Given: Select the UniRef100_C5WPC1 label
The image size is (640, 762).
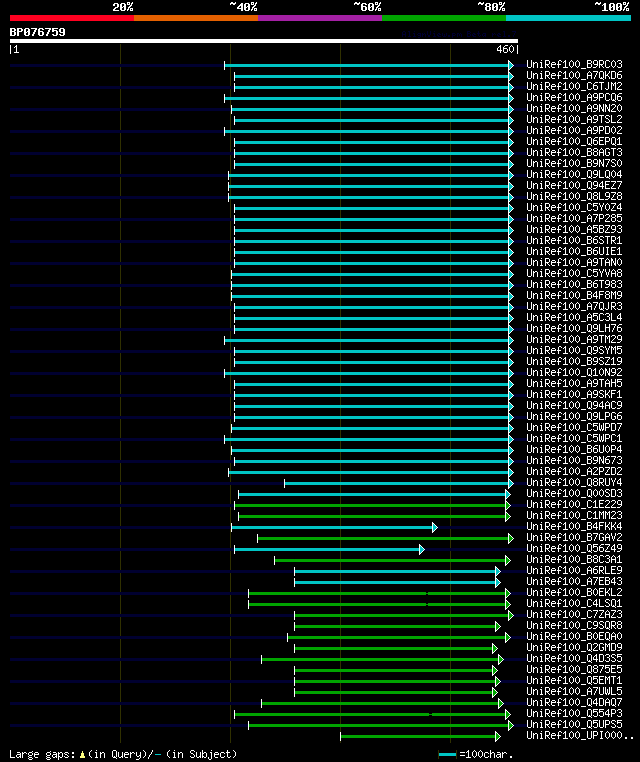Looking at the screenshot, I should coord(574,438).
